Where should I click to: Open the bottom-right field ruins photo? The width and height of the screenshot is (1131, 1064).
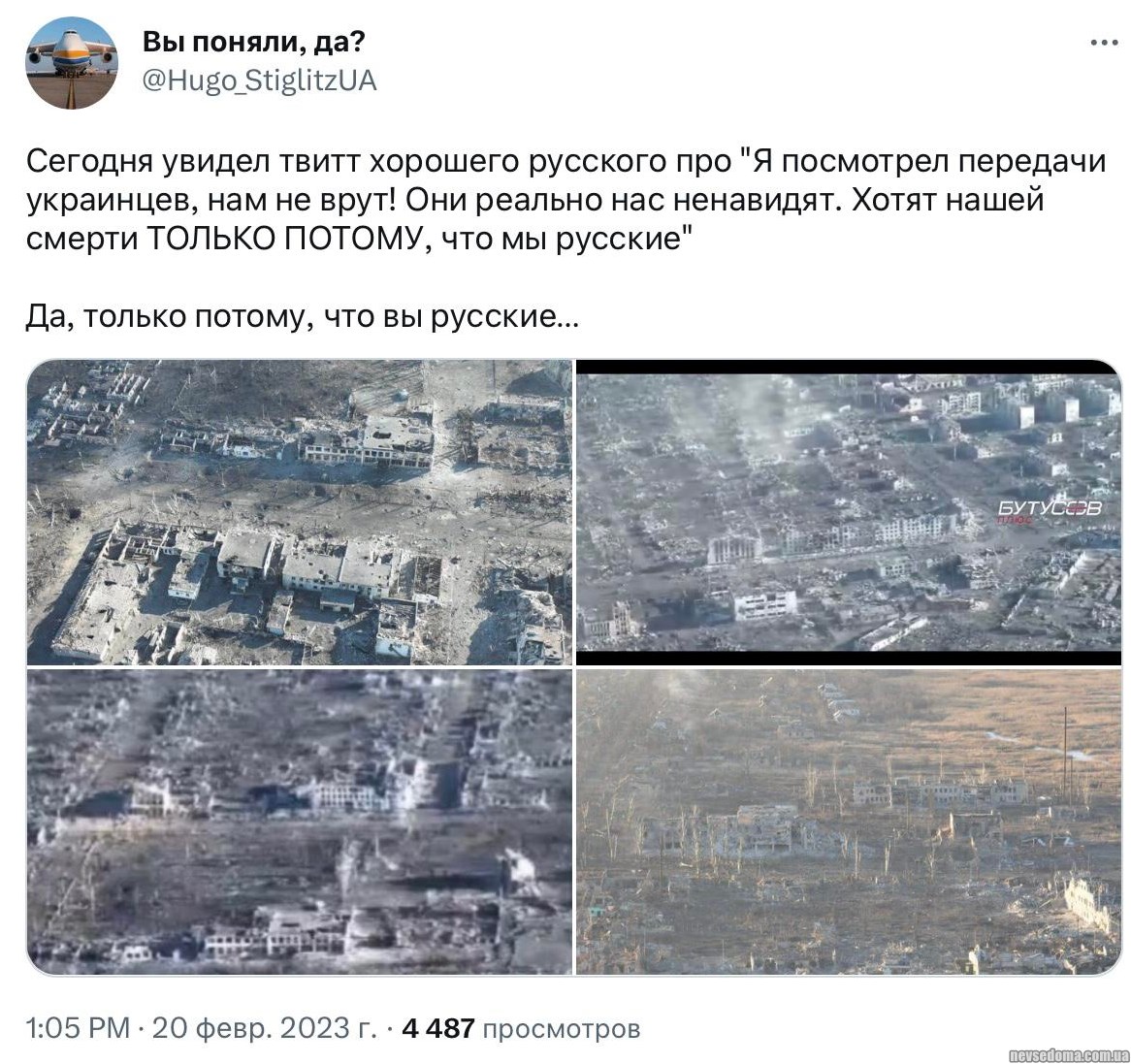tap(849, 822)
